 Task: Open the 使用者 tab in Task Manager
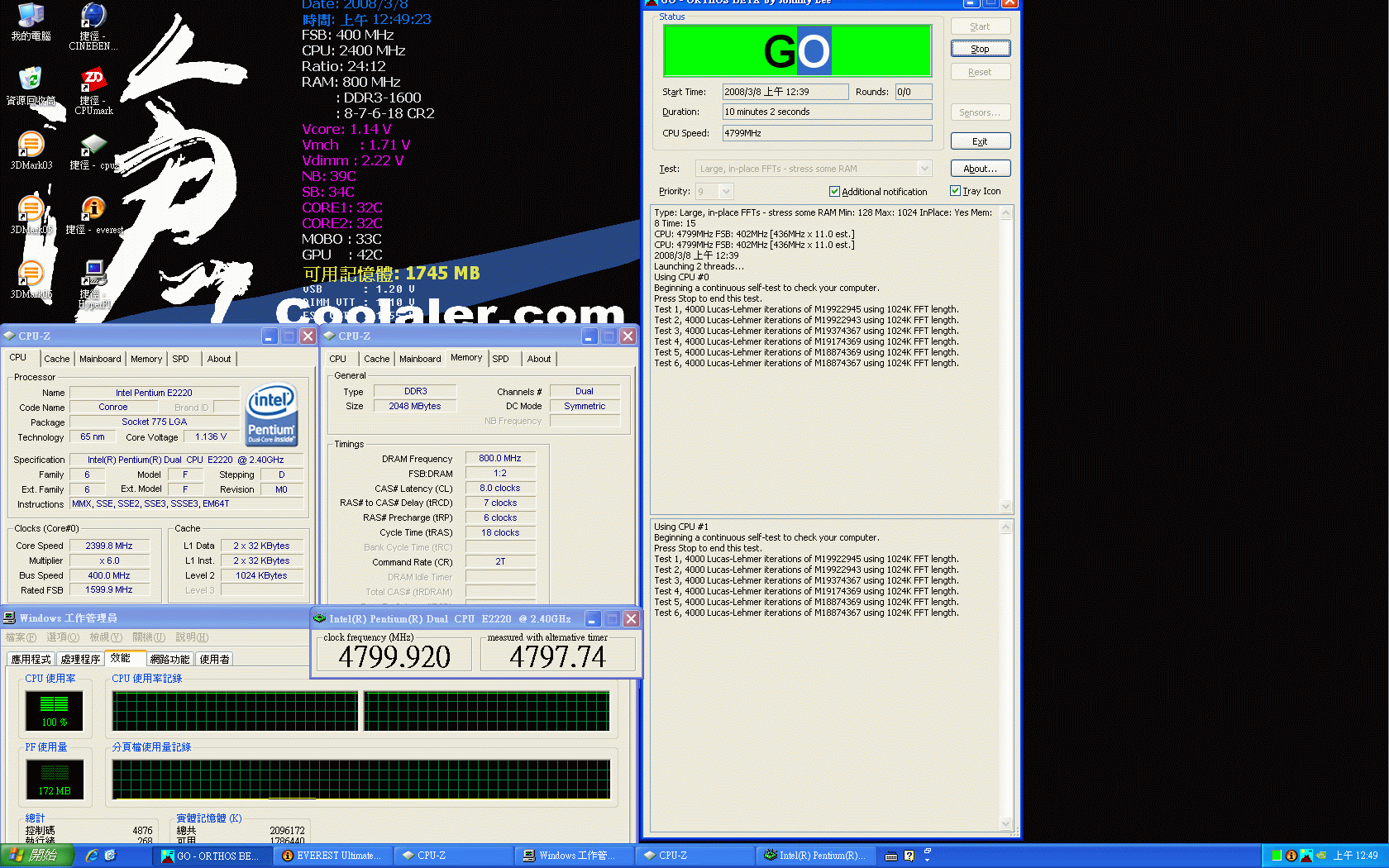214,659
